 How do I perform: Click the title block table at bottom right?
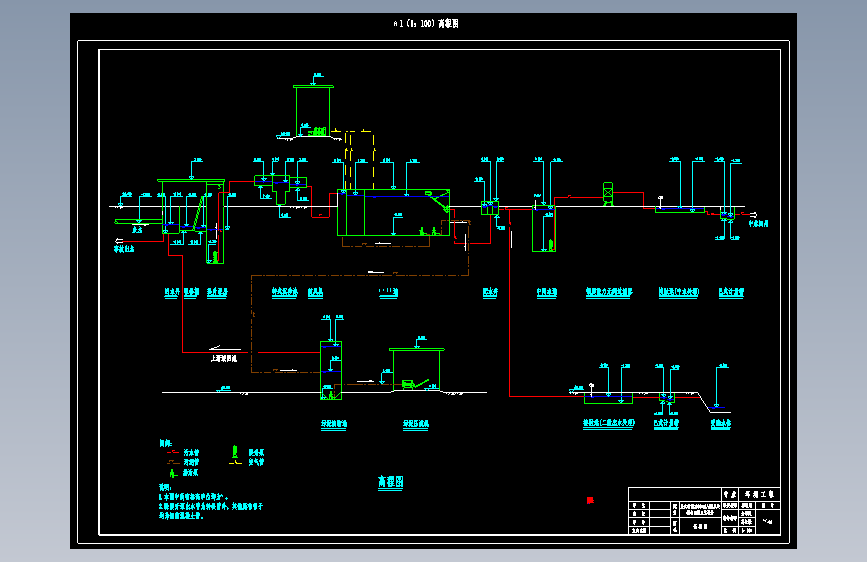point(704,511)
